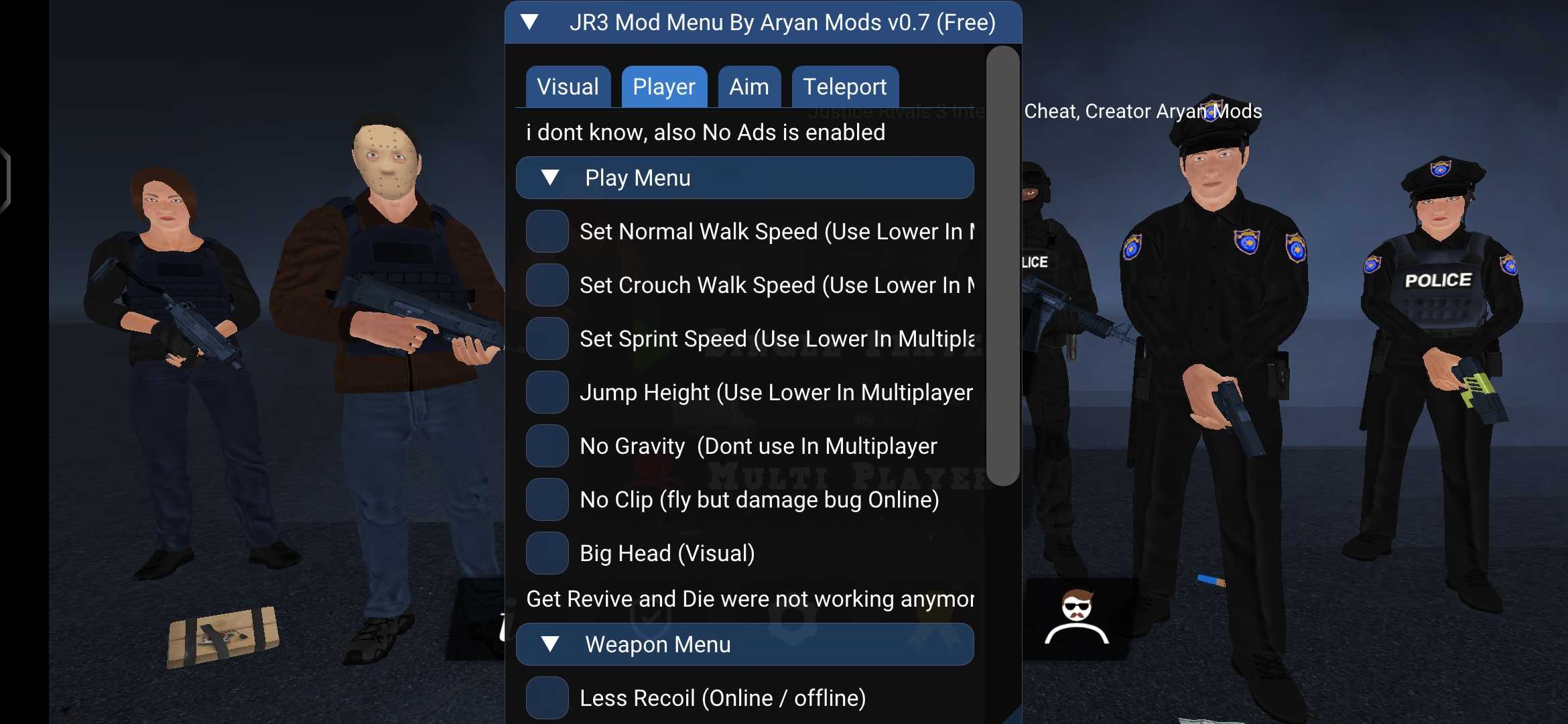Click the mod menu vertical scrollbar
The height and width of the screenshot is (724, 1568).
(1003, 265)
